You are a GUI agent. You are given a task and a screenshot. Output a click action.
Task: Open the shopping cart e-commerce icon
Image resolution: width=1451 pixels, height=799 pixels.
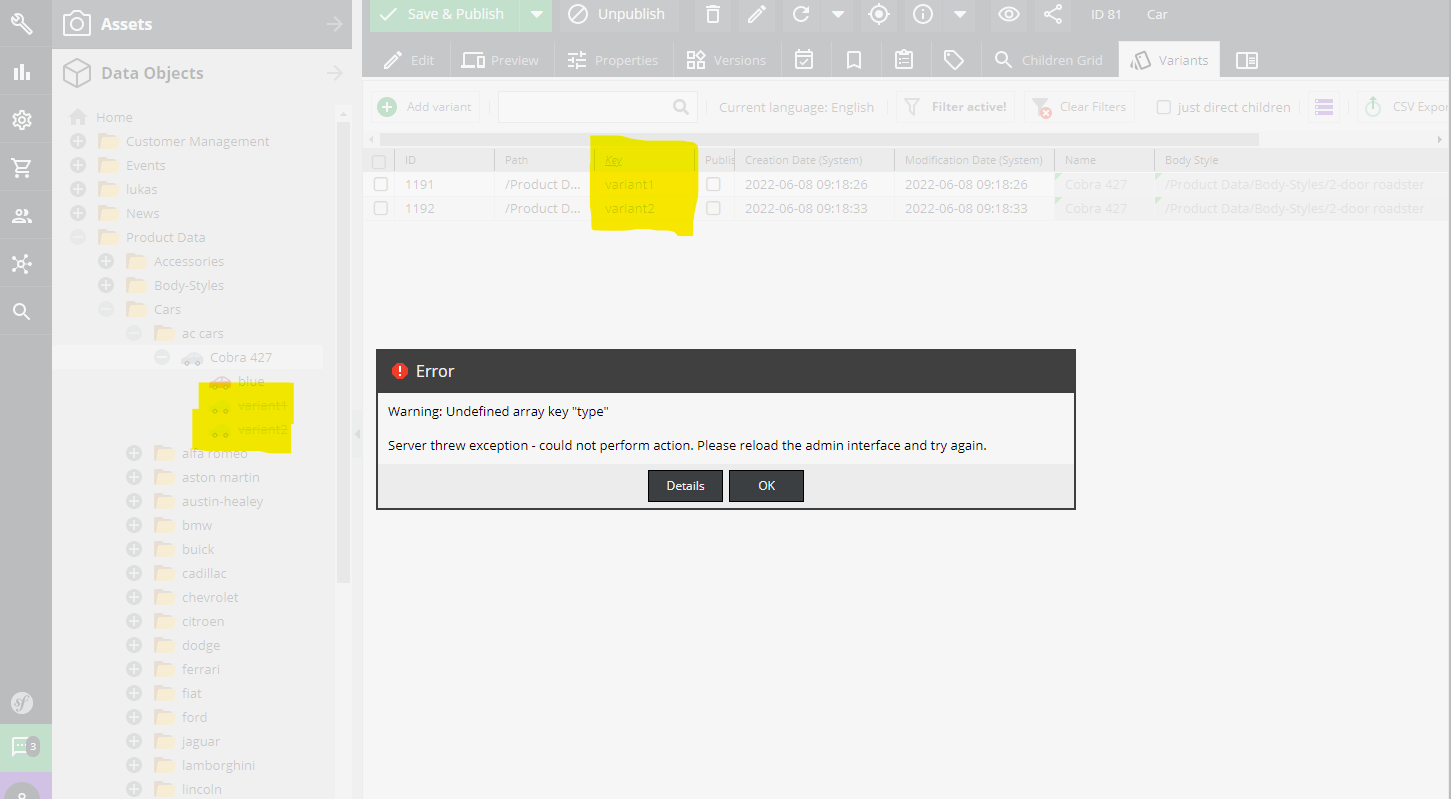tap(22, 168)
